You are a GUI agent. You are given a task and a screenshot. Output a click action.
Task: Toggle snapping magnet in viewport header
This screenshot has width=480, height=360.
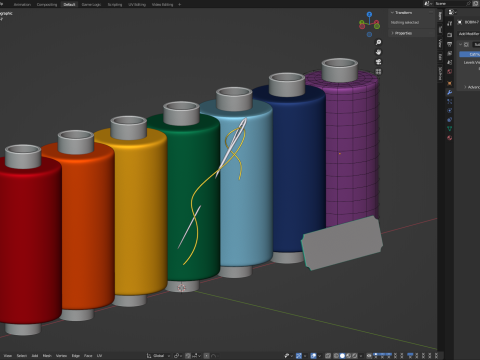pyautogui.click(x=188, y=356)
